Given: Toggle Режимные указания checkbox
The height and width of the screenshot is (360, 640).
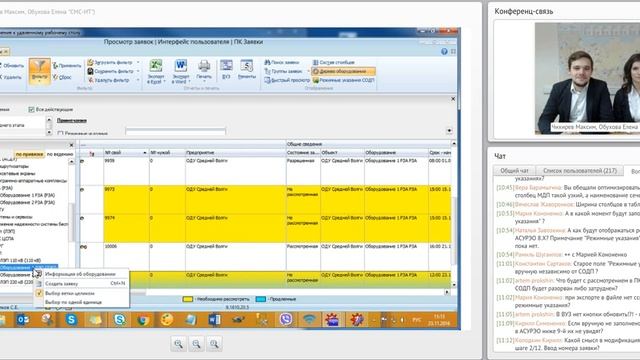Looking at the screenshot, I should (60, 133).
